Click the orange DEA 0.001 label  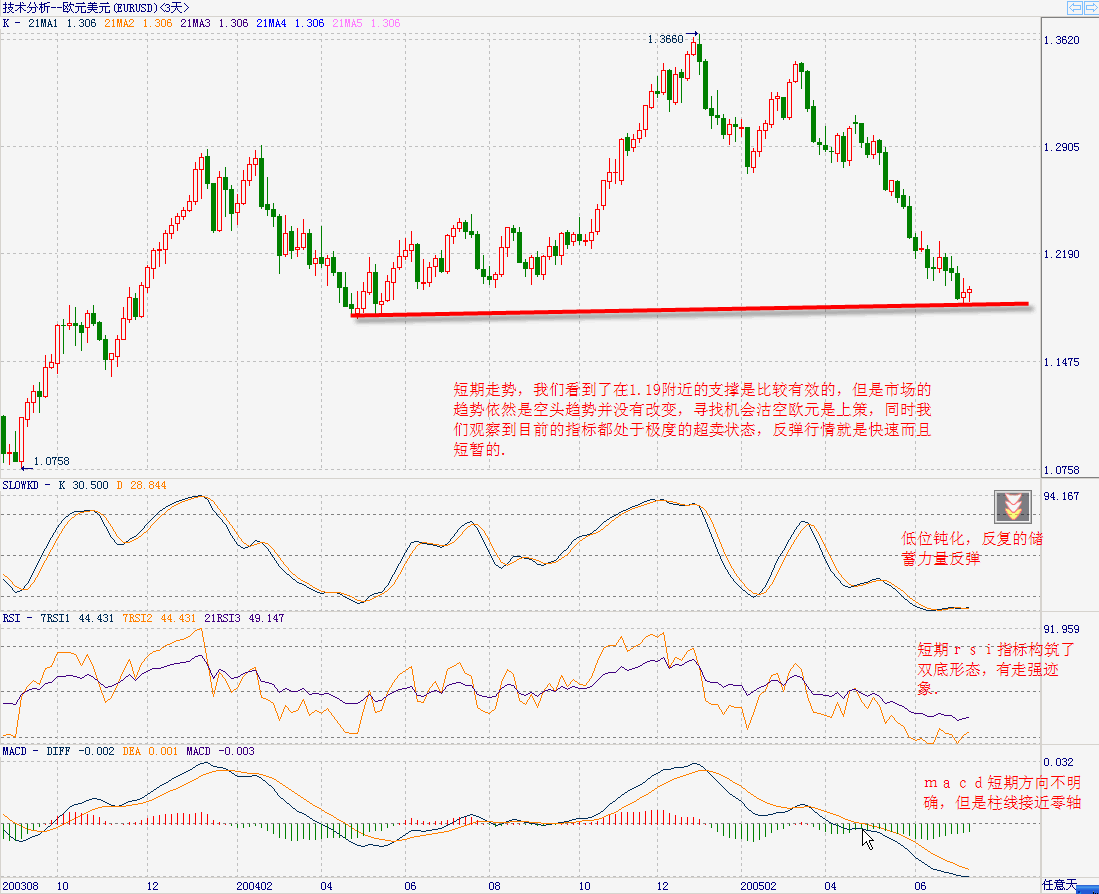pos(150,751)
